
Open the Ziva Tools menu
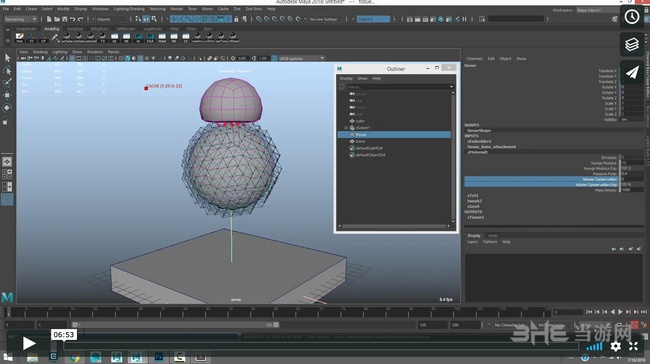click(x=254, y=9)
